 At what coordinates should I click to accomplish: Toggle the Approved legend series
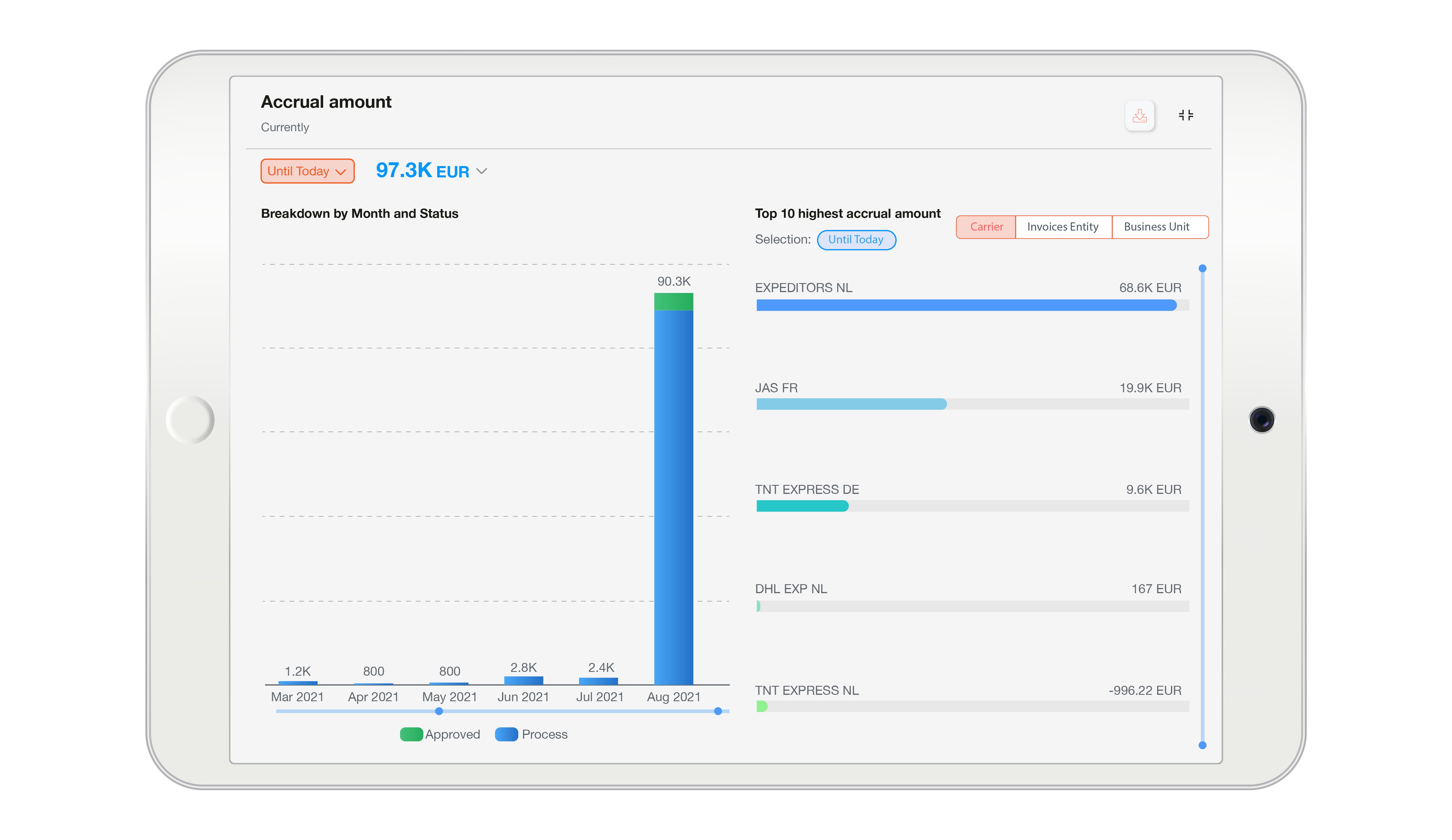click(440, 734)
